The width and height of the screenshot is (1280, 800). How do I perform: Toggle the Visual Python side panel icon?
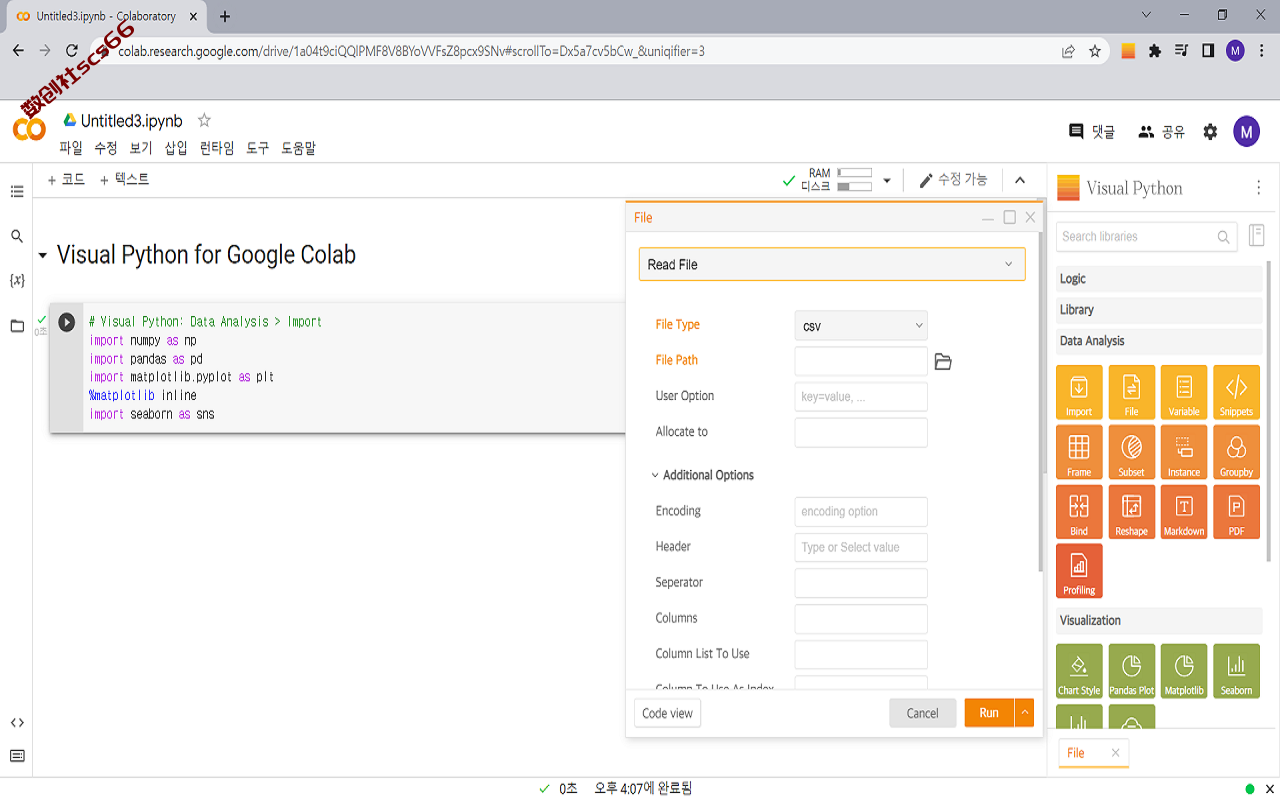1257,236
